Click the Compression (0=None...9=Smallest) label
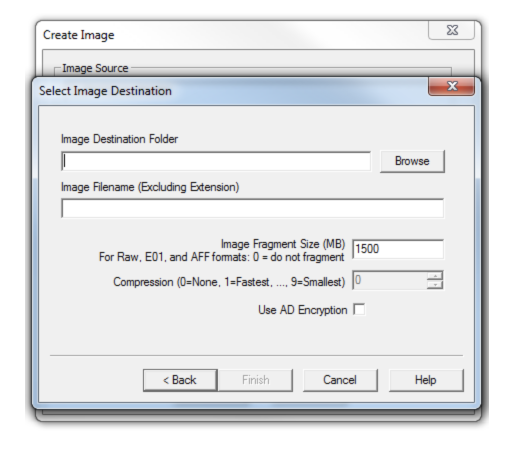This screenshot has width=514, height=452. (229, 282)
